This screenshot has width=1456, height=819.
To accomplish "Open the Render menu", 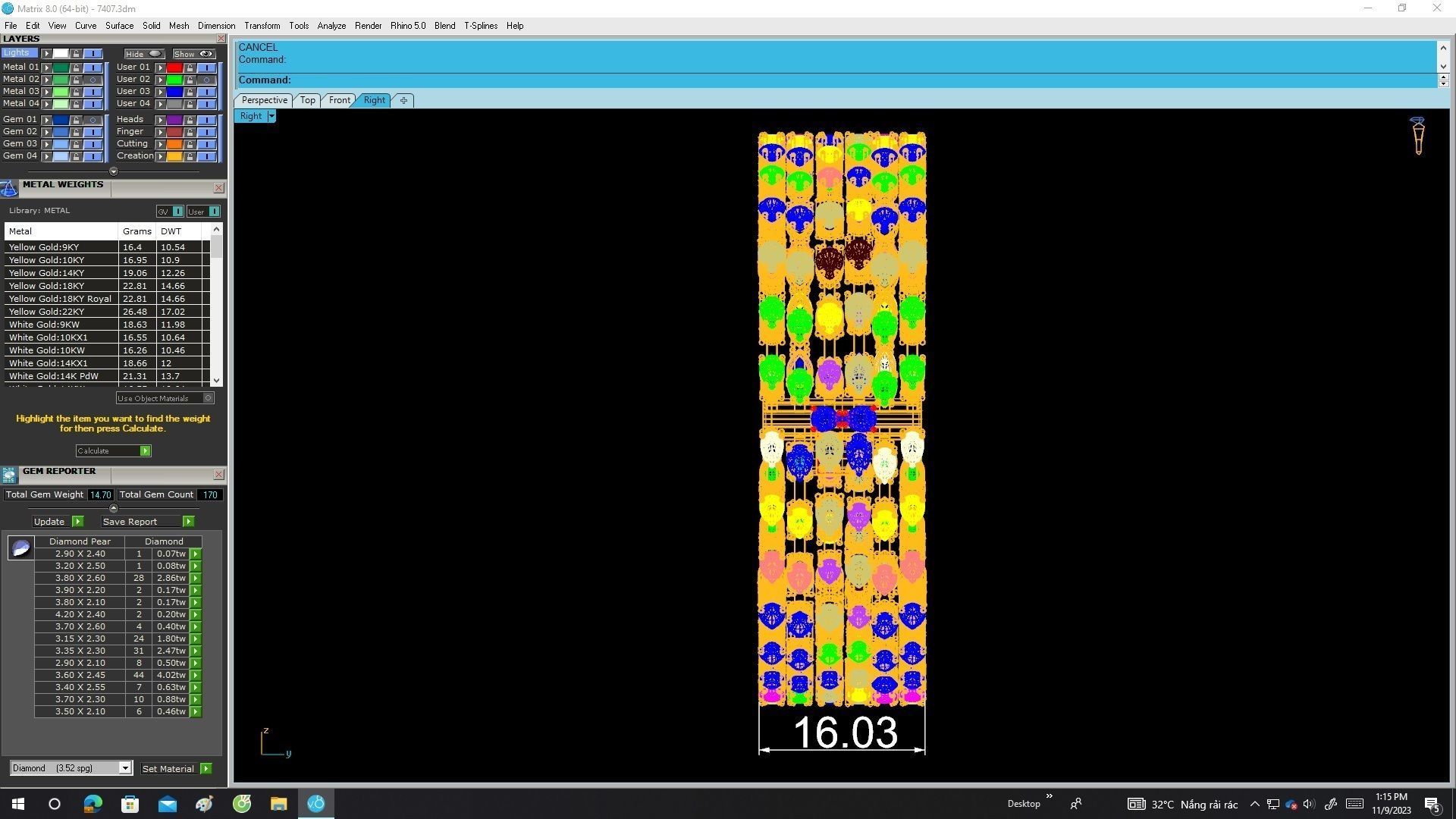I will (368, 26).
